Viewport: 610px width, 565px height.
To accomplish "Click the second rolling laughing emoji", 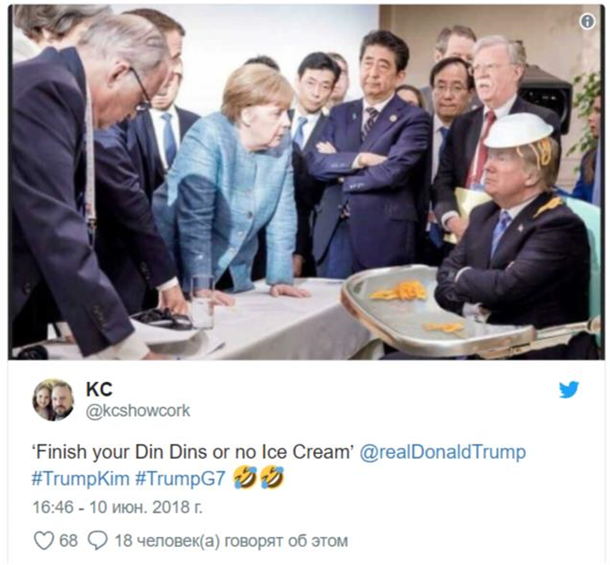I will click(271, 478).
